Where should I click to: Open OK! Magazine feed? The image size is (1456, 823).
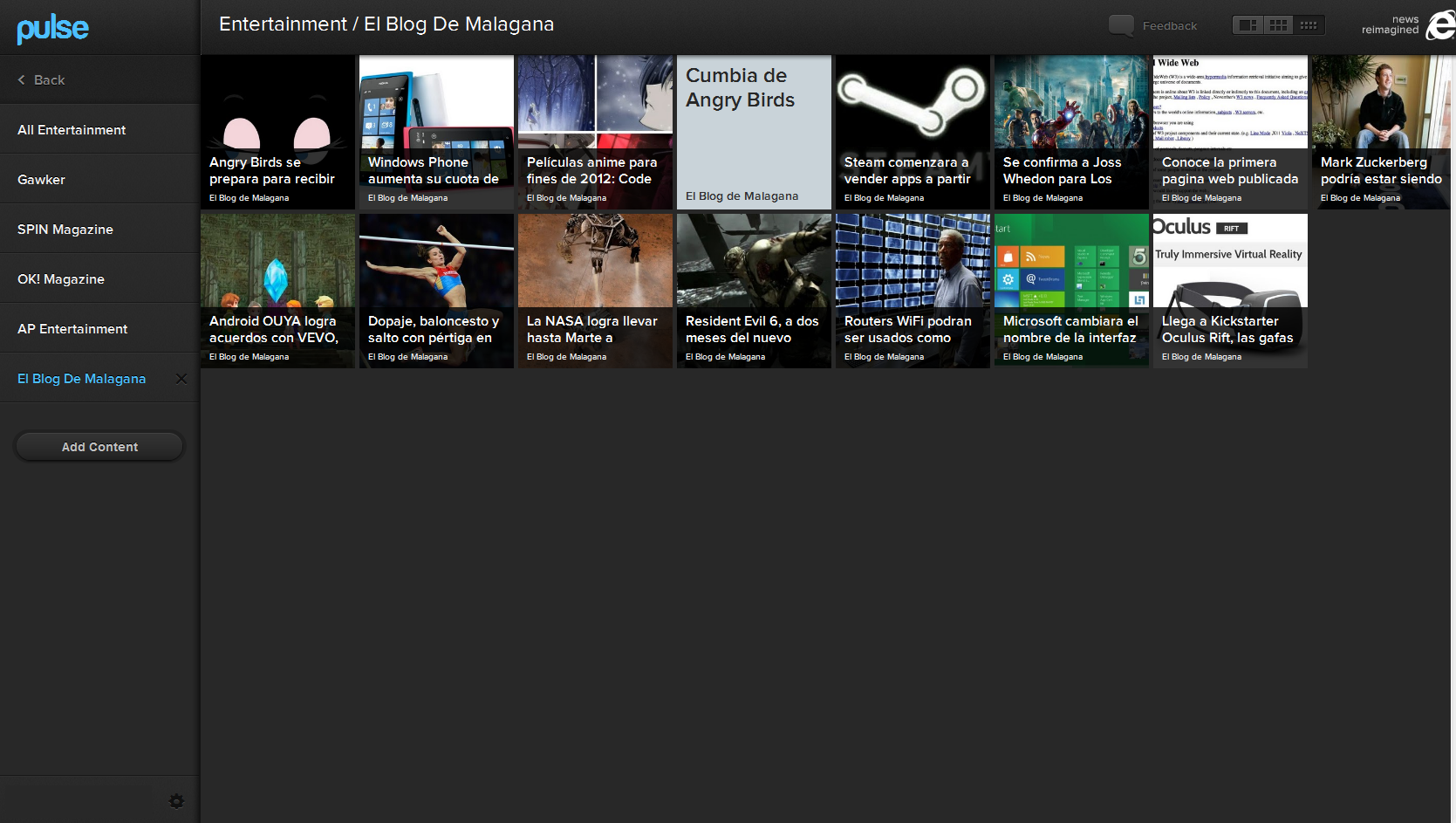99,278
